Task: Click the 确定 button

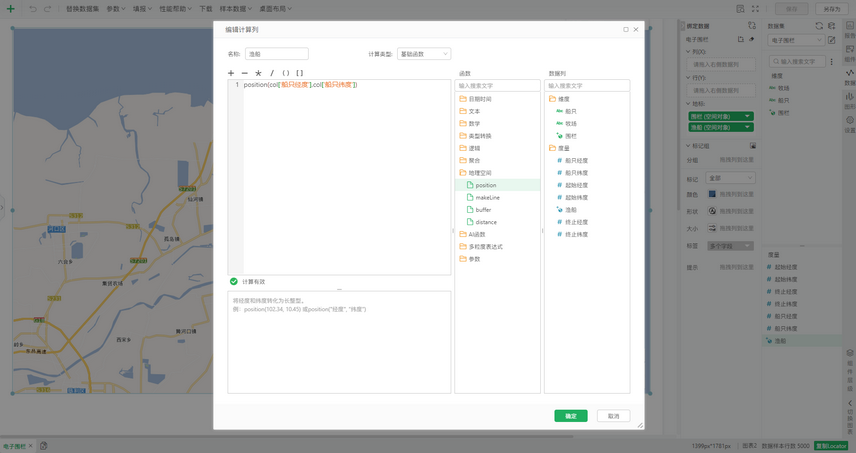Action: click(x=571, y=416)
